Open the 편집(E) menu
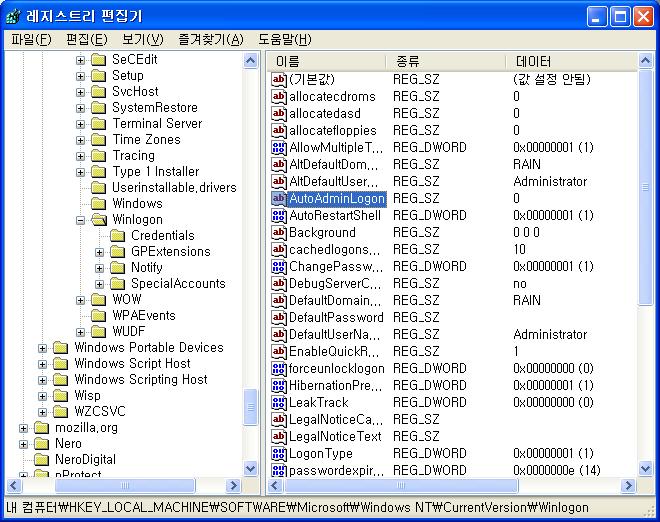Viewport: 660px width, 522px height. (87, 40)
